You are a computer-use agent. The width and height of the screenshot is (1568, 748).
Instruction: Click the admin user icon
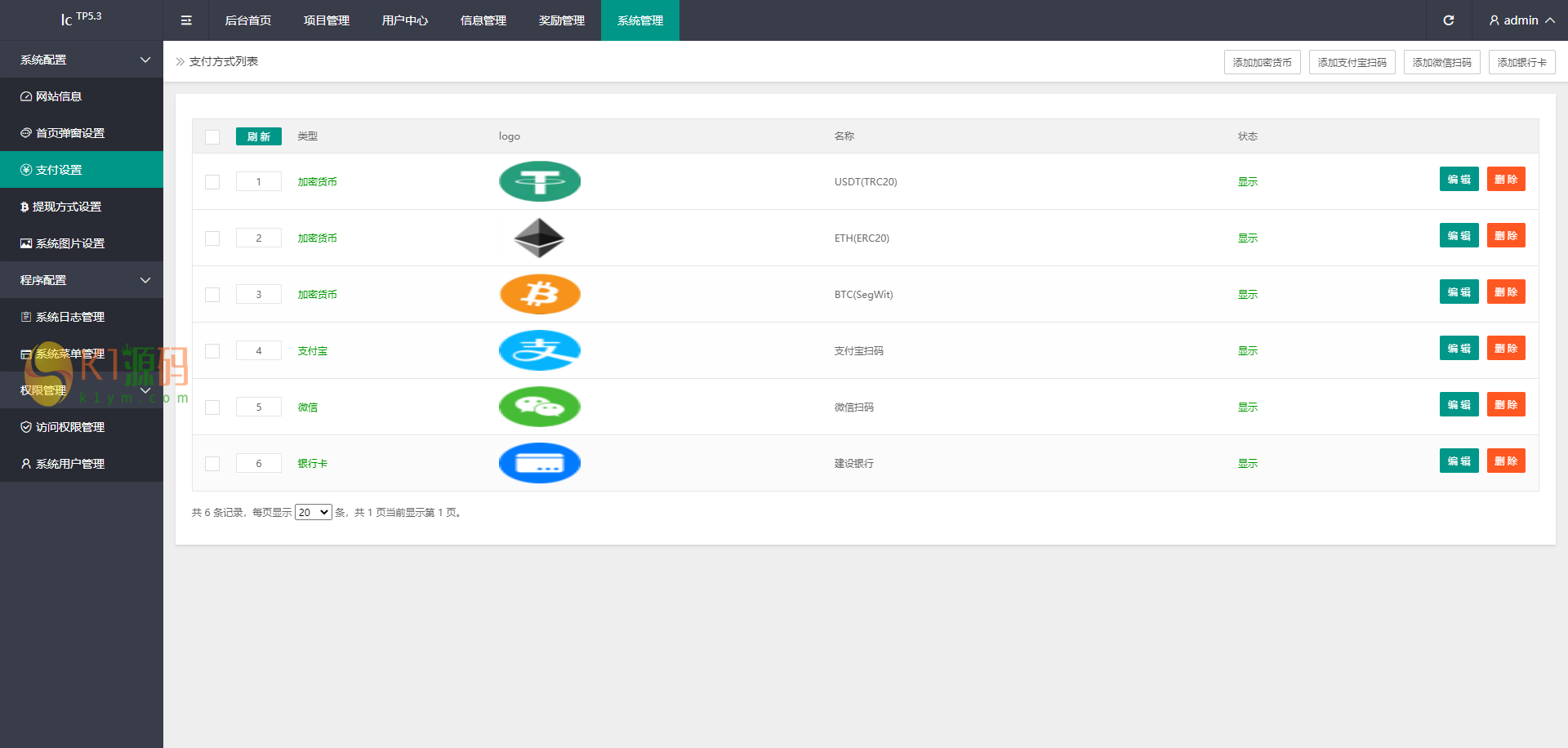pos(1494,20)
